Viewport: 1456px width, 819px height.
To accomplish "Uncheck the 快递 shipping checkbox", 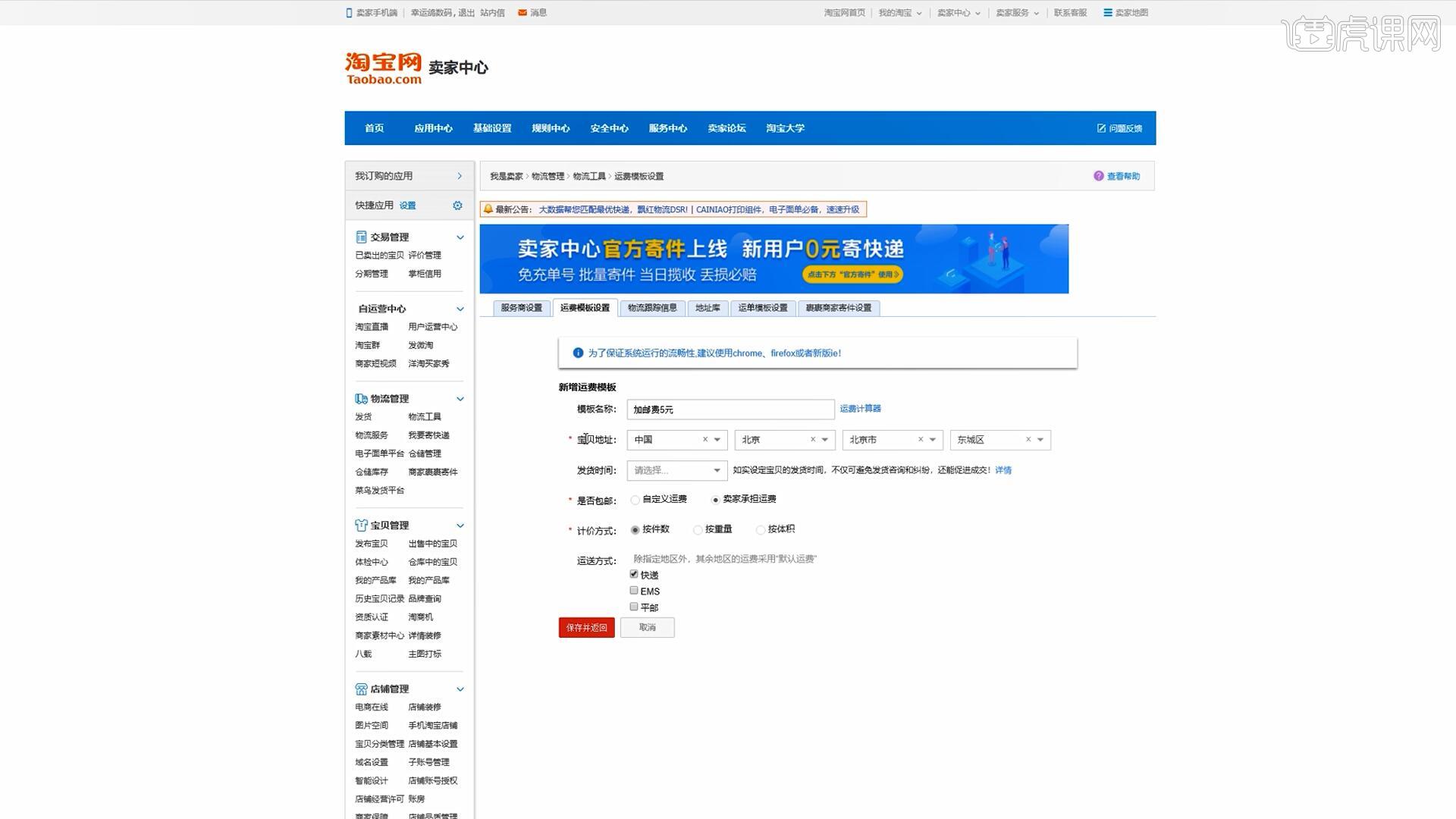I will tap(634, 575).
